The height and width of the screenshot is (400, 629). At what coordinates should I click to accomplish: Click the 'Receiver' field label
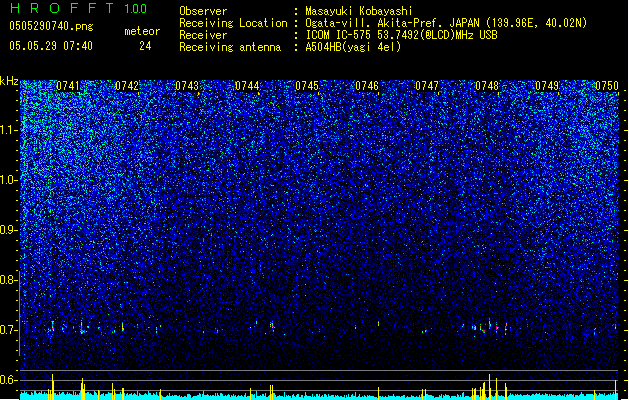coord(203,35)
